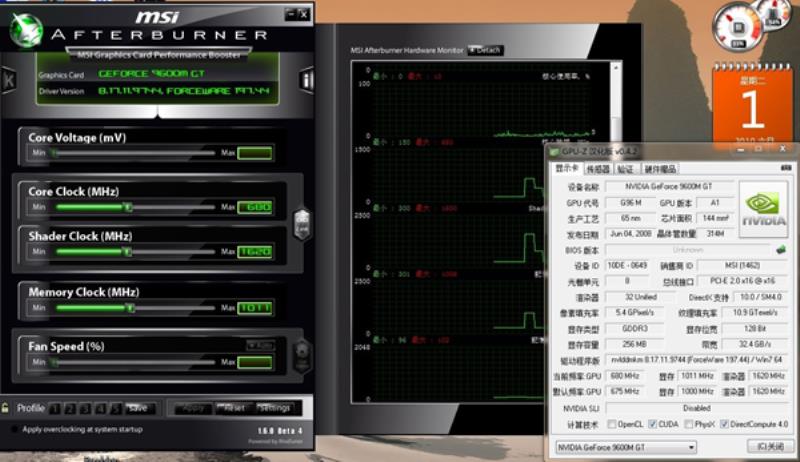Enable Apply overclocking at system startup
Viewport: 800px width, 462px height.
coord(15,429)
